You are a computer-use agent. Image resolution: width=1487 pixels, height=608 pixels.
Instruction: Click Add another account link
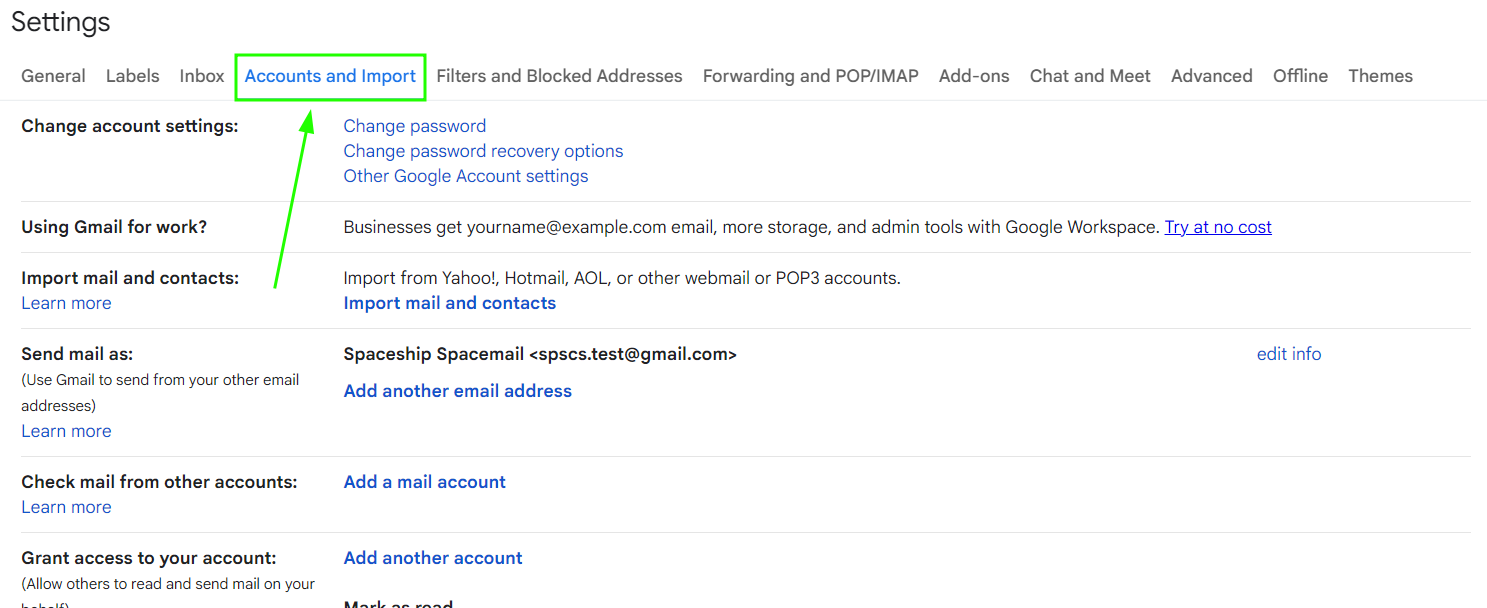pyautogui.click(x=432, y=558)
